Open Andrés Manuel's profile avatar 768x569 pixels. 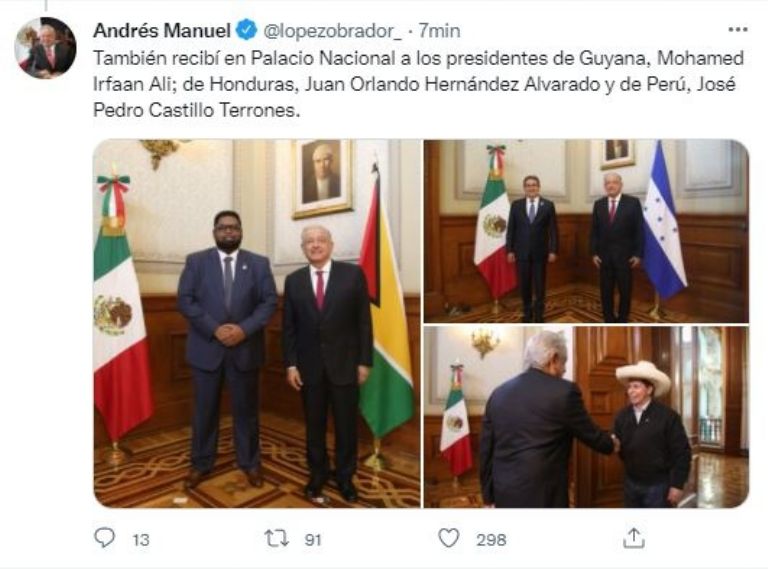45,47
